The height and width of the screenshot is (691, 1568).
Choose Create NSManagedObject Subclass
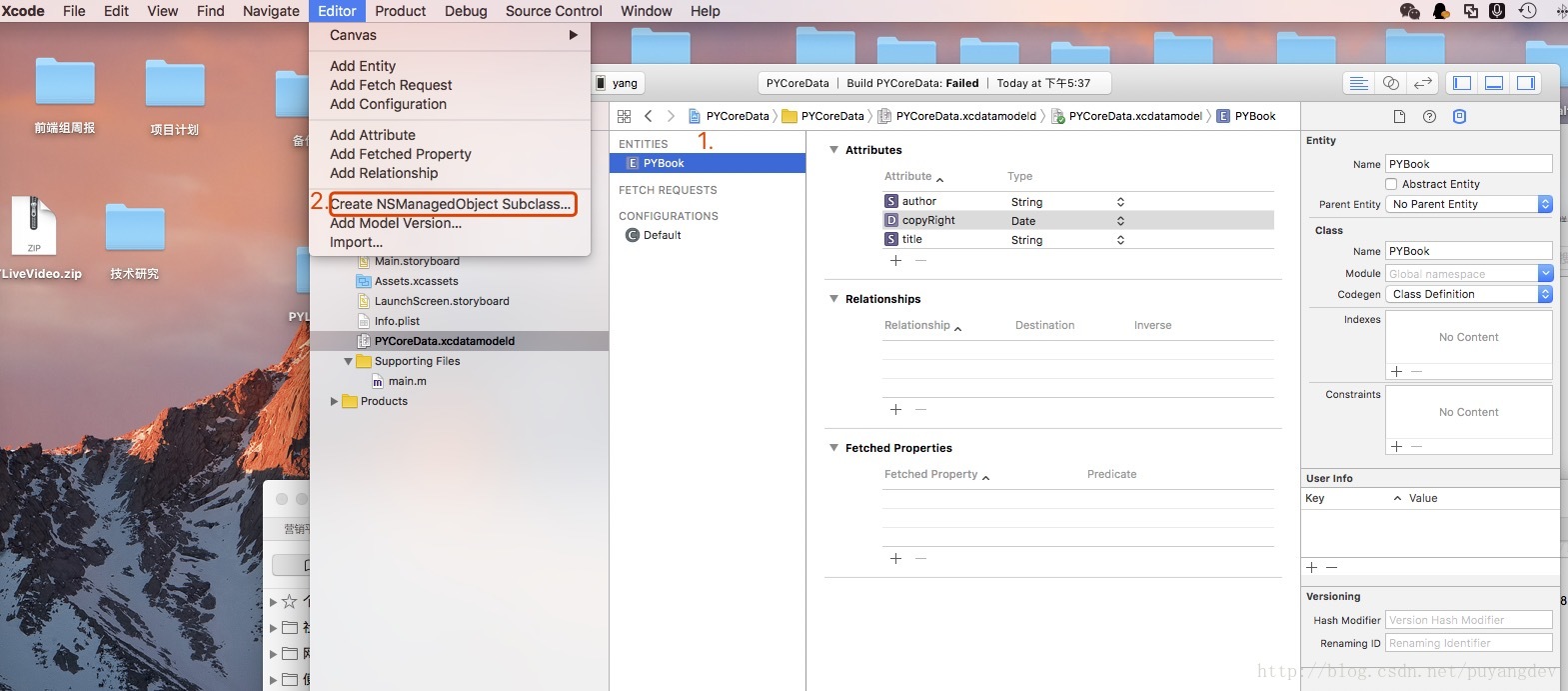tap(450, 204)
